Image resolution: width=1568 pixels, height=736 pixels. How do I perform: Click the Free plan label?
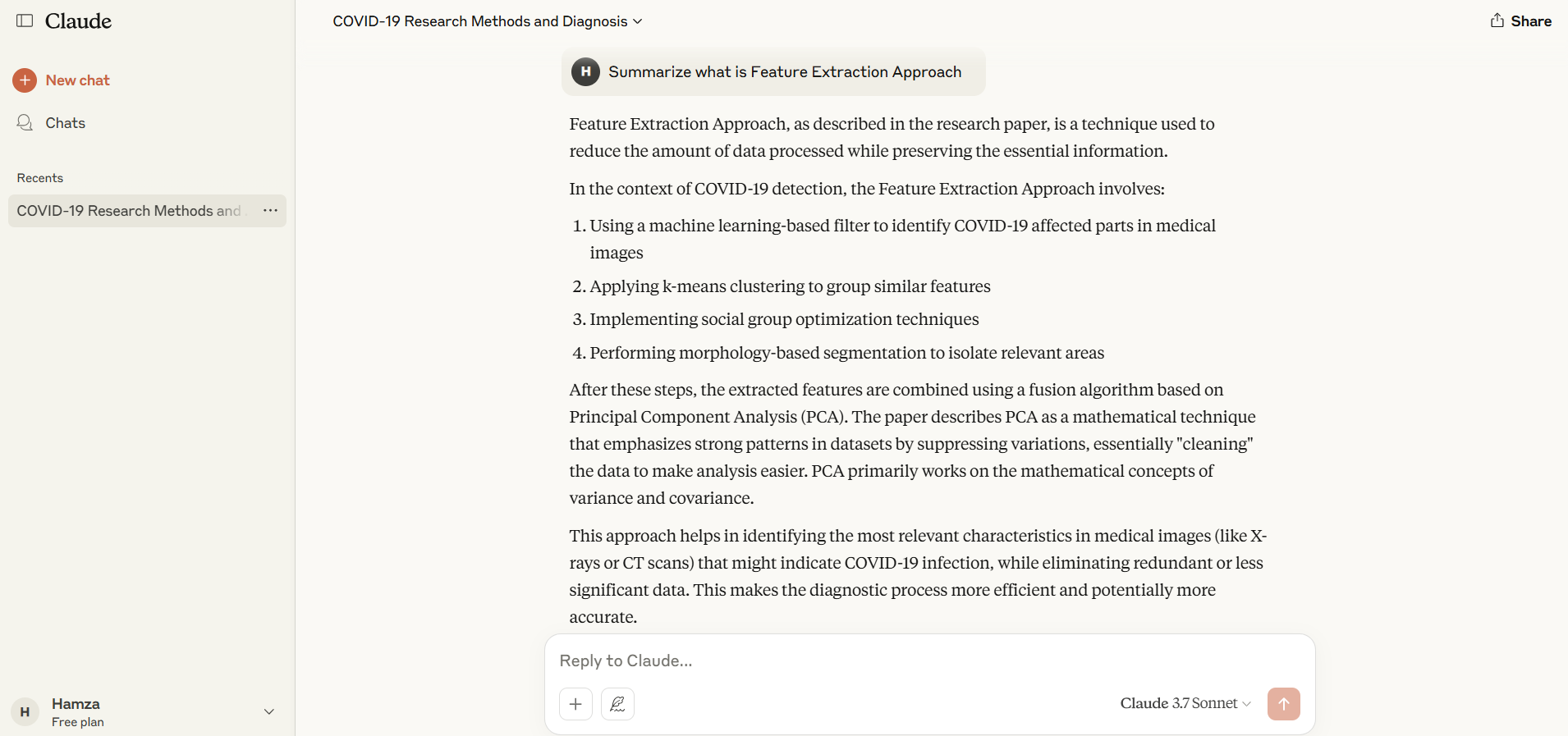[x=78, y=722]
